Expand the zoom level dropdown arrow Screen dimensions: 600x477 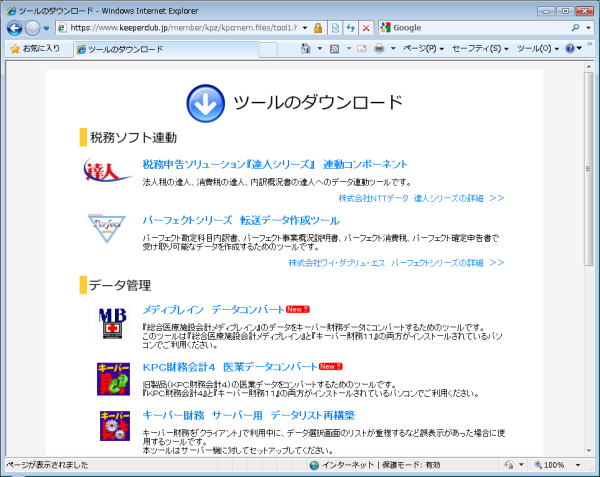point(578,465)
